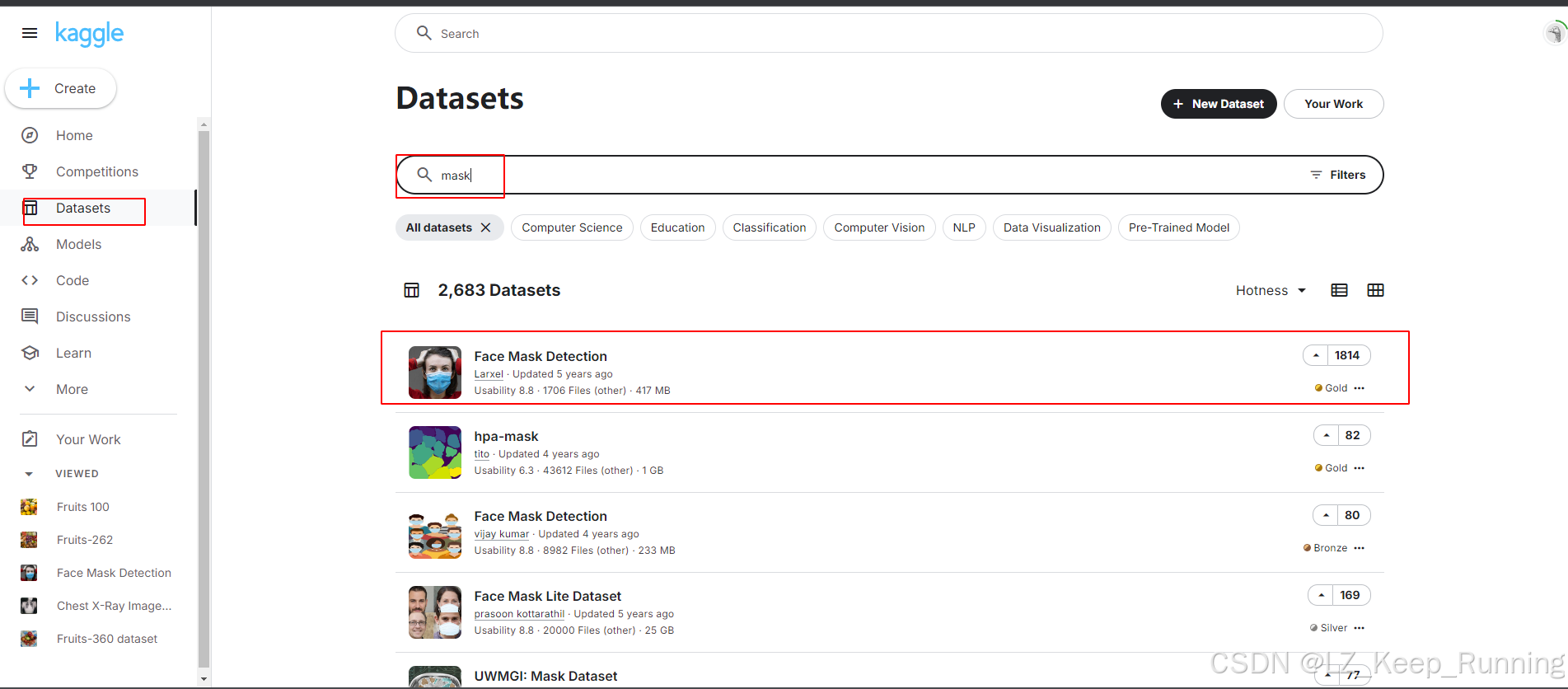Collapse the VIEWED section

[x=29, y=474]
